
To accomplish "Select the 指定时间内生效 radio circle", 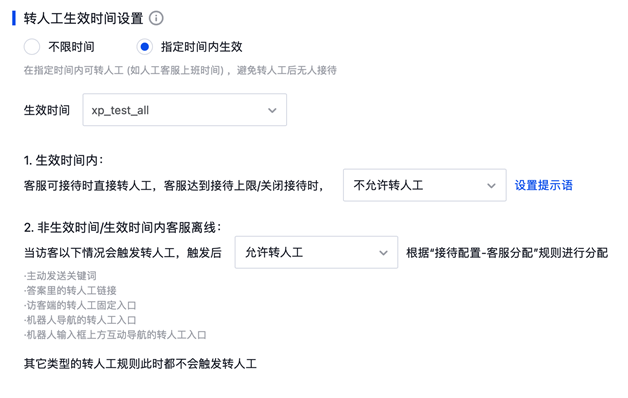I will tap(145, 47).
